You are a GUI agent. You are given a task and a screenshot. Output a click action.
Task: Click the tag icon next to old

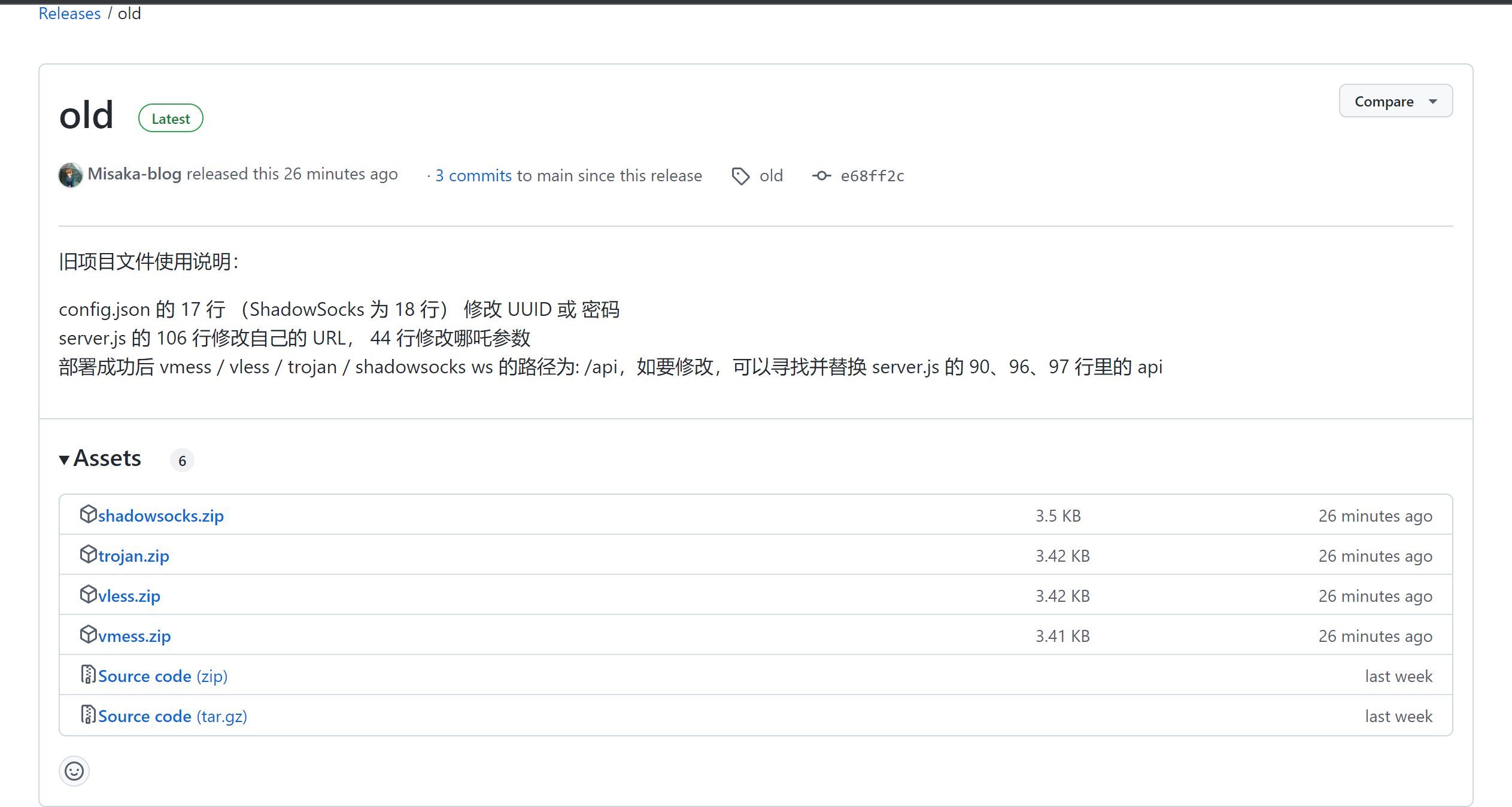click(x=740, y=176)
